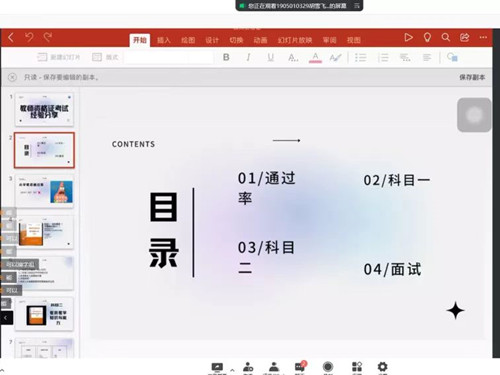
Task: Click the '02/科目一' item
Action: pos(397,180)
